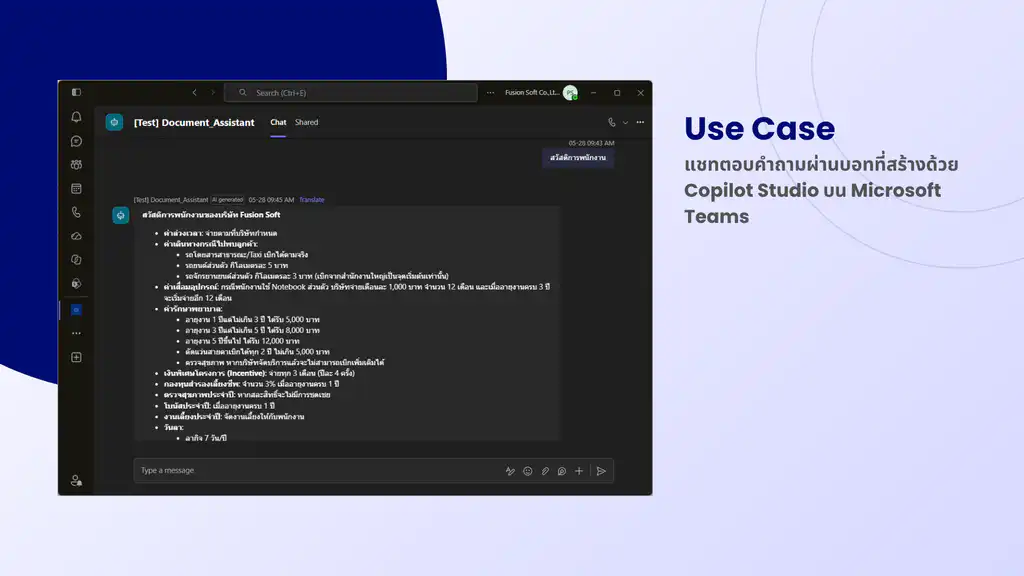Viewport: 1024px width, 576px height.
Task: Click the Fusion Soft Co. account name
Action: 532,93
